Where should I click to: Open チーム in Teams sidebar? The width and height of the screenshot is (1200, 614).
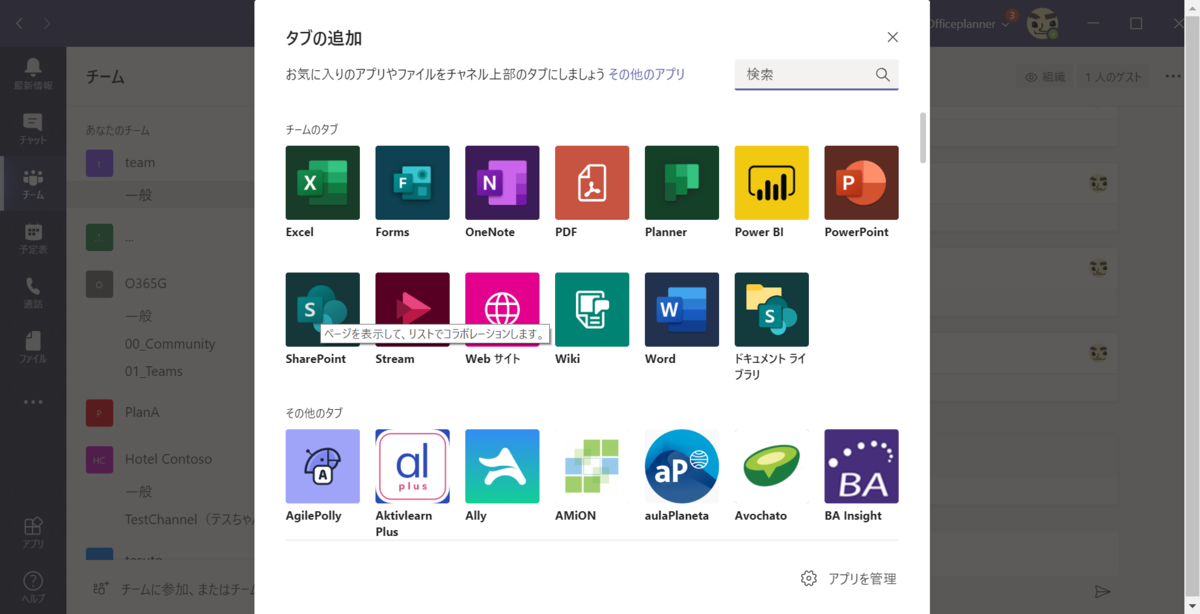33,184
